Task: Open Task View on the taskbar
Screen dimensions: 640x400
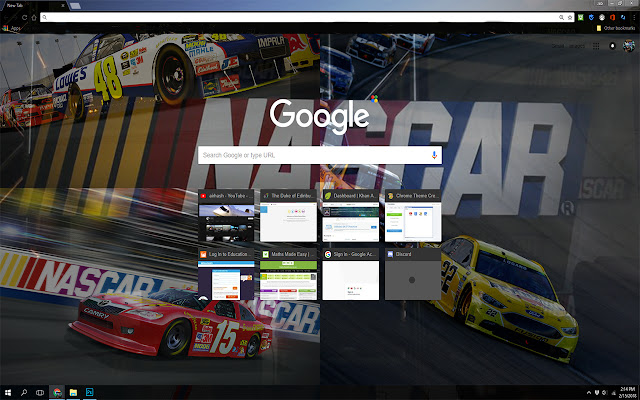Action: 40,392
